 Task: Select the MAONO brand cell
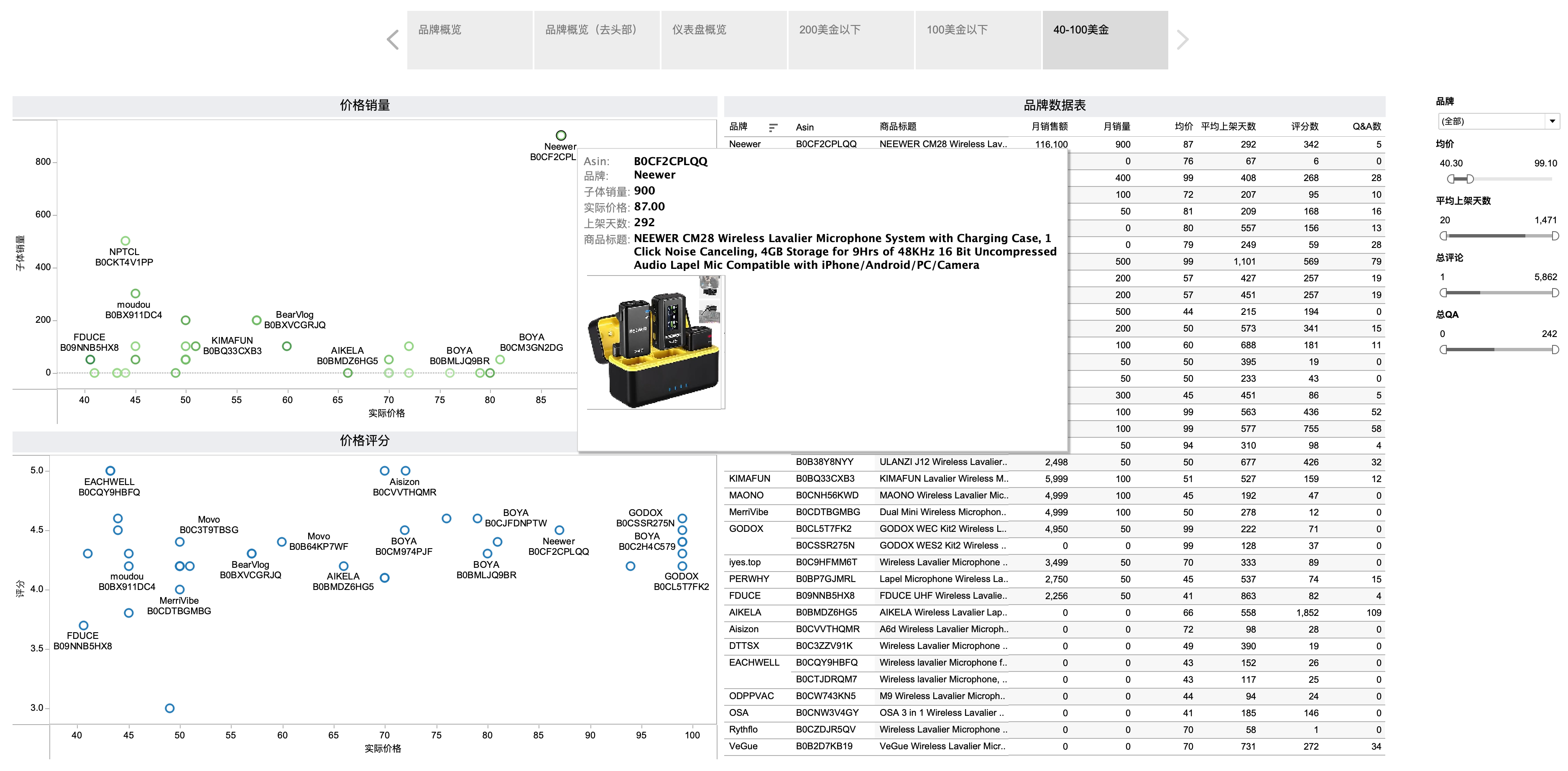(x=746, y=495)
